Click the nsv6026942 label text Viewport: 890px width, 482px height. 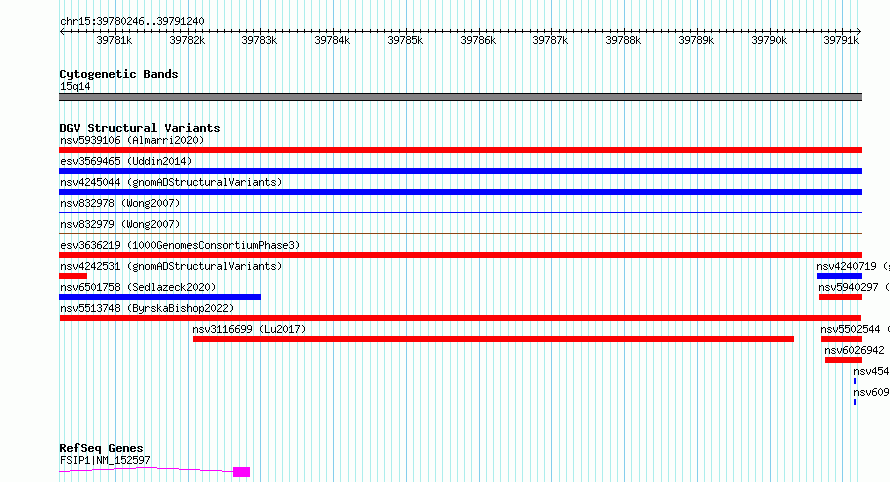pos(854,350)
